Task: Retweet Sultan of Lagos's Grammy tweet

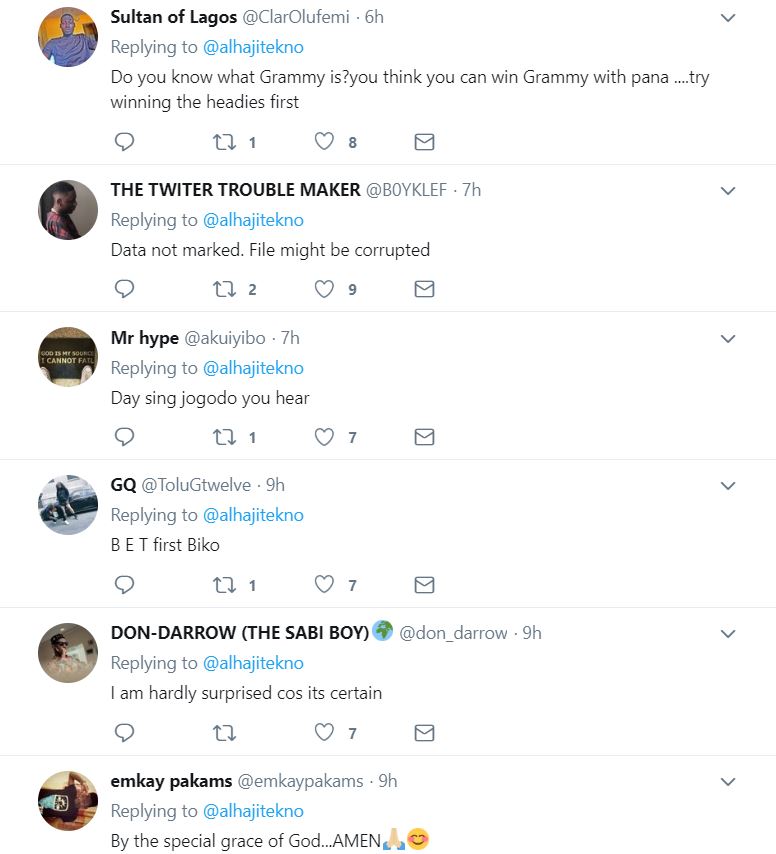Action: tap(224, 142)
